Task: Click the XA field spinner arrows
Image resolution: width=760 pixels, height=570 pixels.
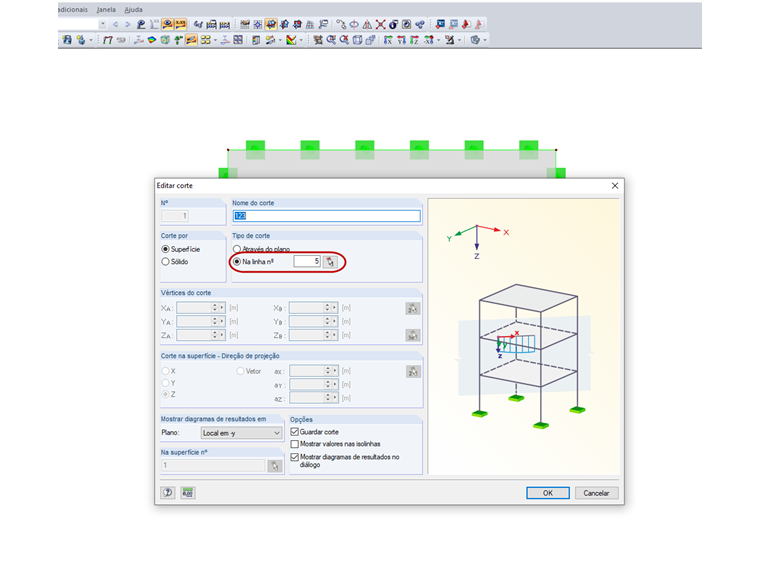Action: tap(215, 308)
